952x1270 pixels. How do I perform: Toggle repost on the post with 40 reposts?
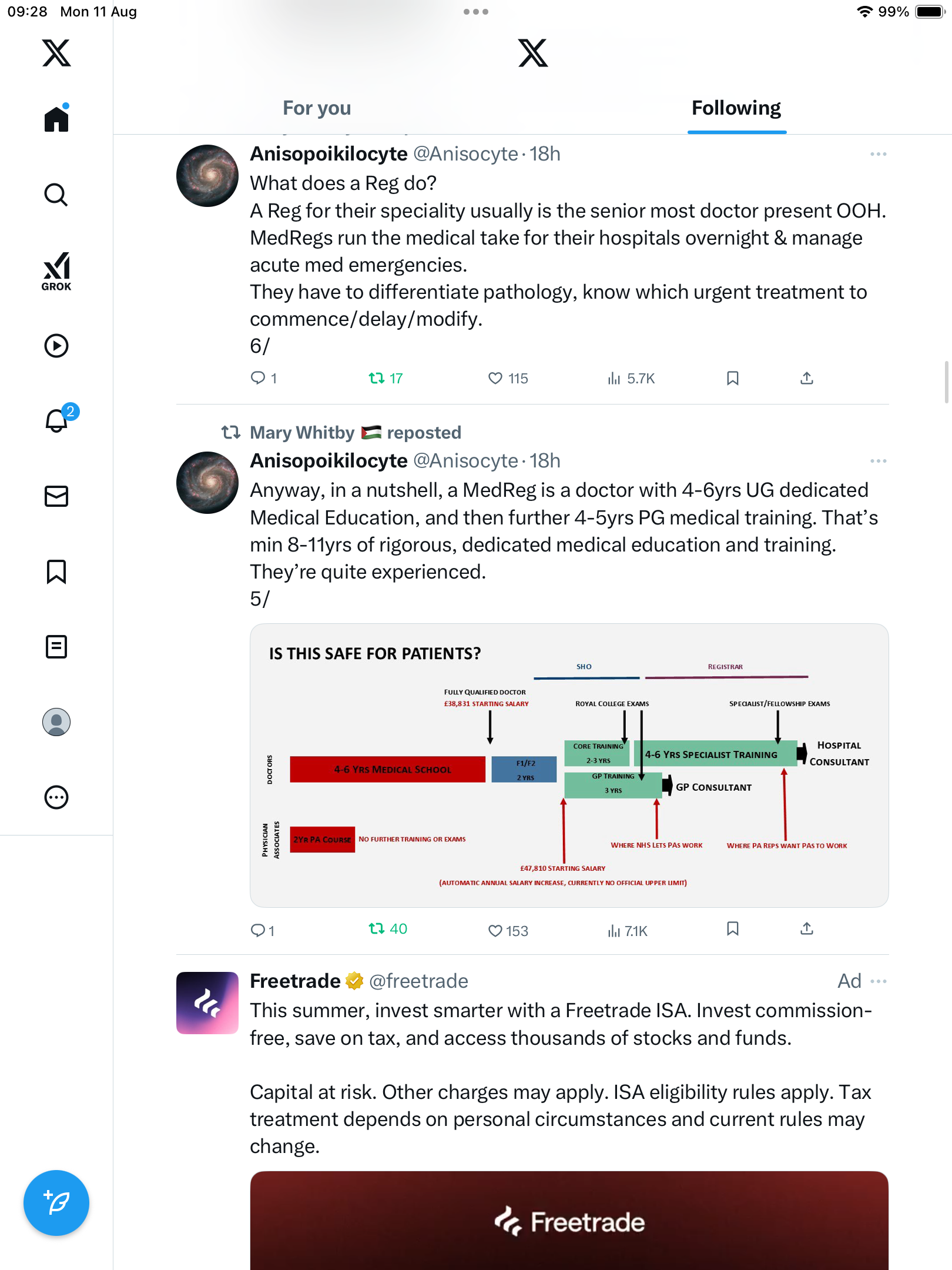click(x=377, y=929)
